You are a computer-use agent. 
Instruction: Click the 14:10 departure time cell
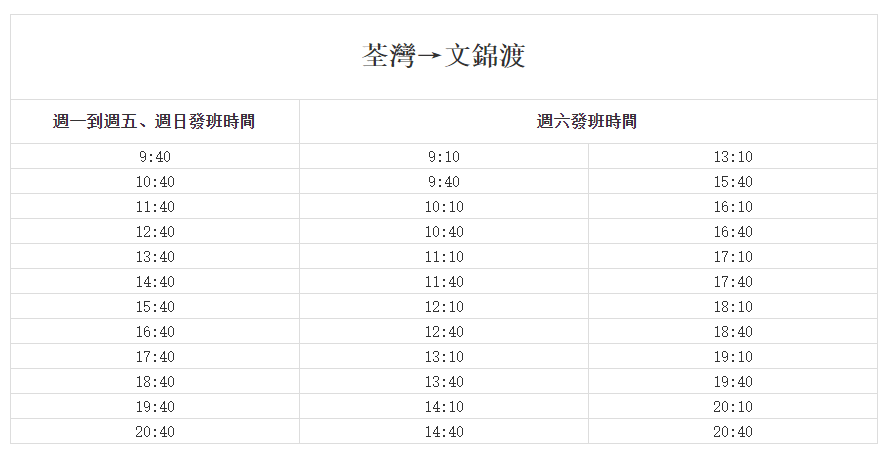[443, 407]
